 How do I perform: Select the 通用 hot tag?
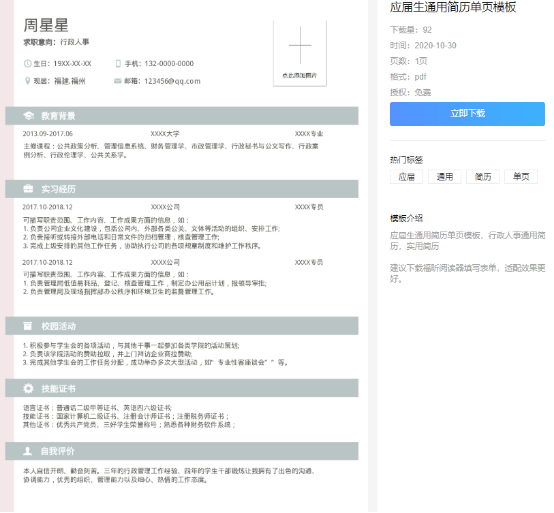point(444,177)
